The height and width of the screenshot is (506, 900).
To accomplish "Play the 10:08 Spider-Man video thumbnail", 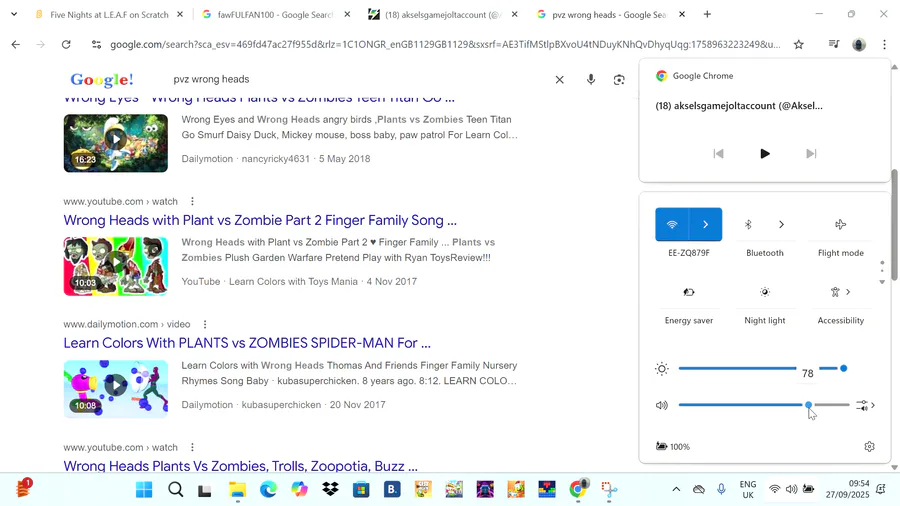I will [x=115, y=389].
